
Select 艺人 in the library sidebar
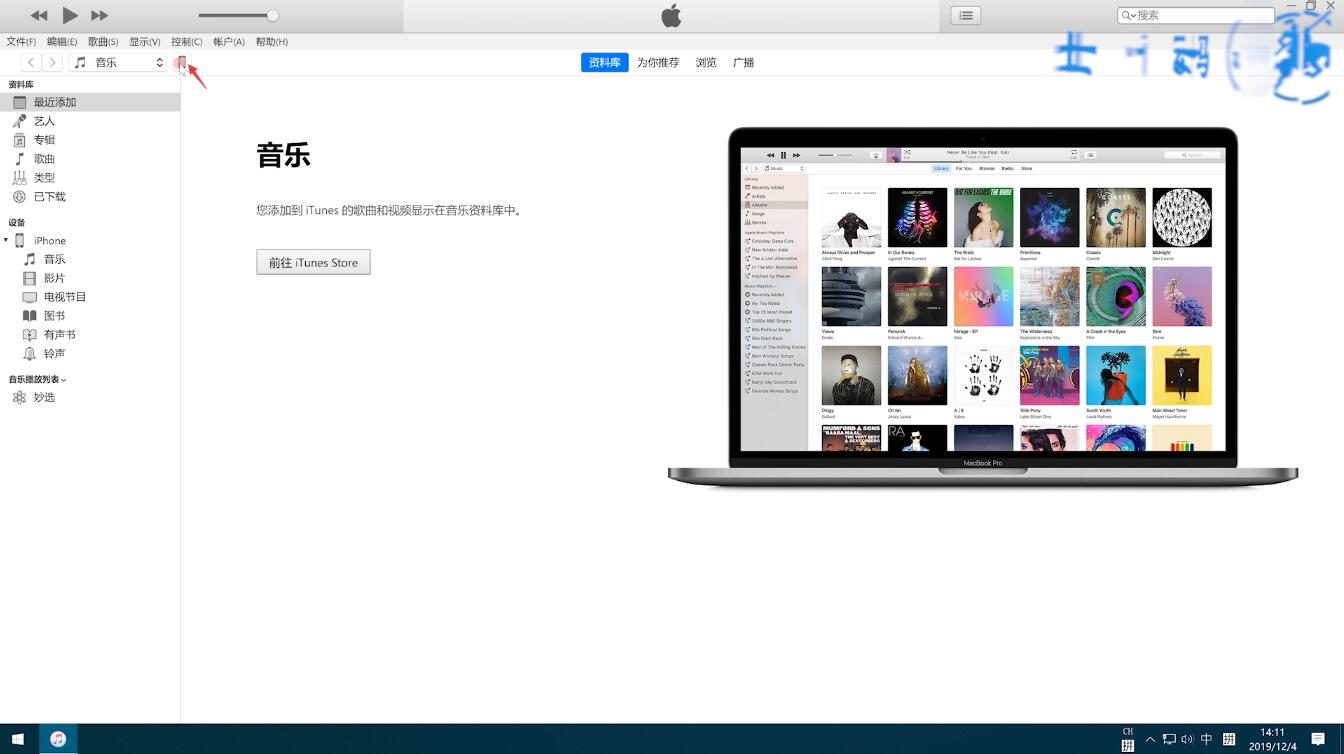click(x=90, y=121)
